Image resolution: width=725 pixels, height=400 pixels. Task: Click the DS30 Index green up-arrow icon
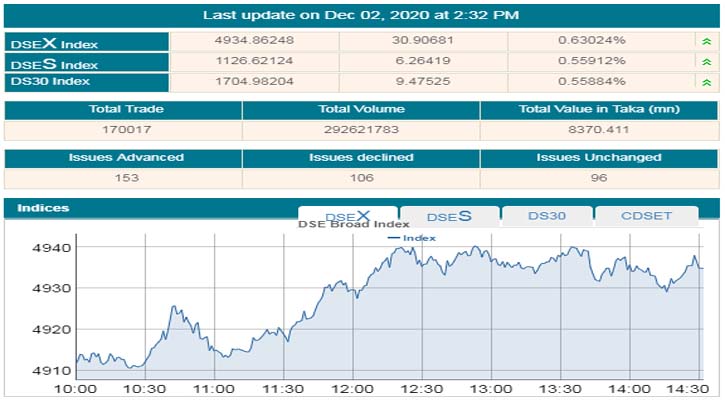(x=707, y=82)
